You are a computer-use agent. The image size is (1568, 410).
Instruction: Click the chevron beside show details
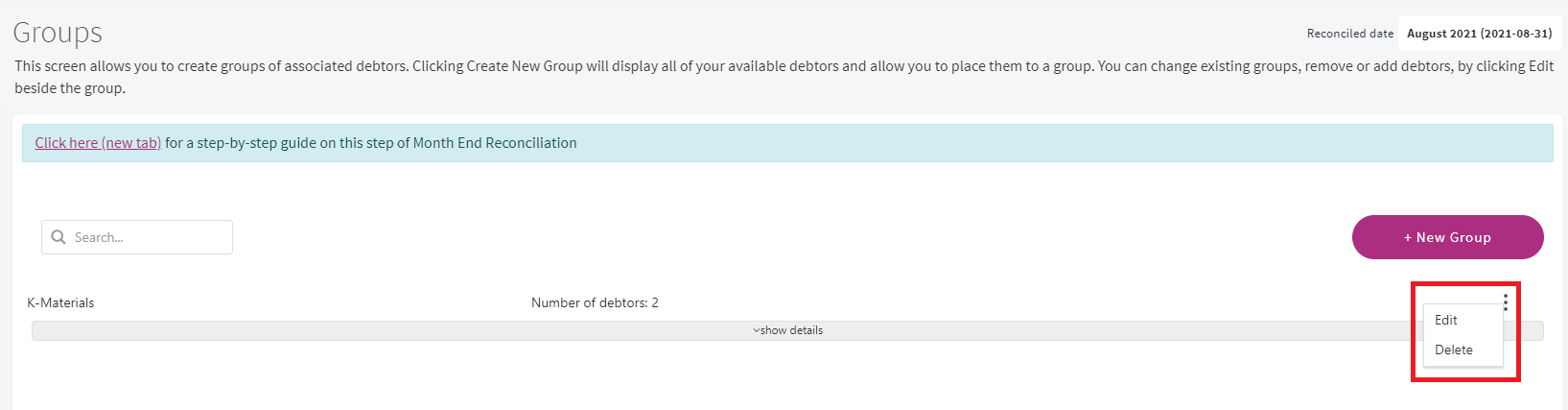757,330
